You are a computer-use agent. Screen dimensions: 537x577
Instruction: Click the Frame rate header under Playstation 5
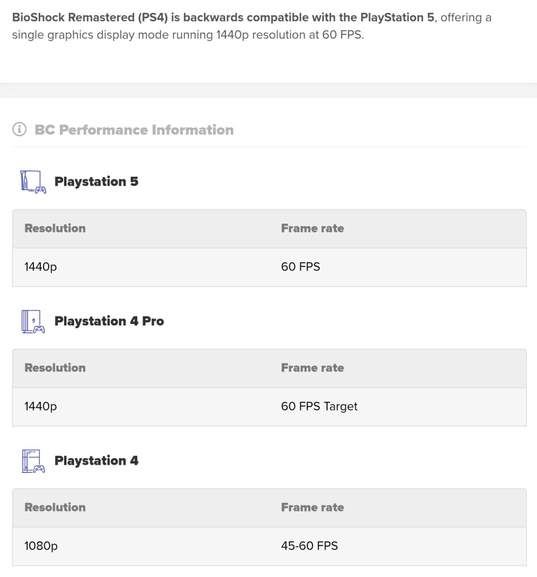(312, 228)
